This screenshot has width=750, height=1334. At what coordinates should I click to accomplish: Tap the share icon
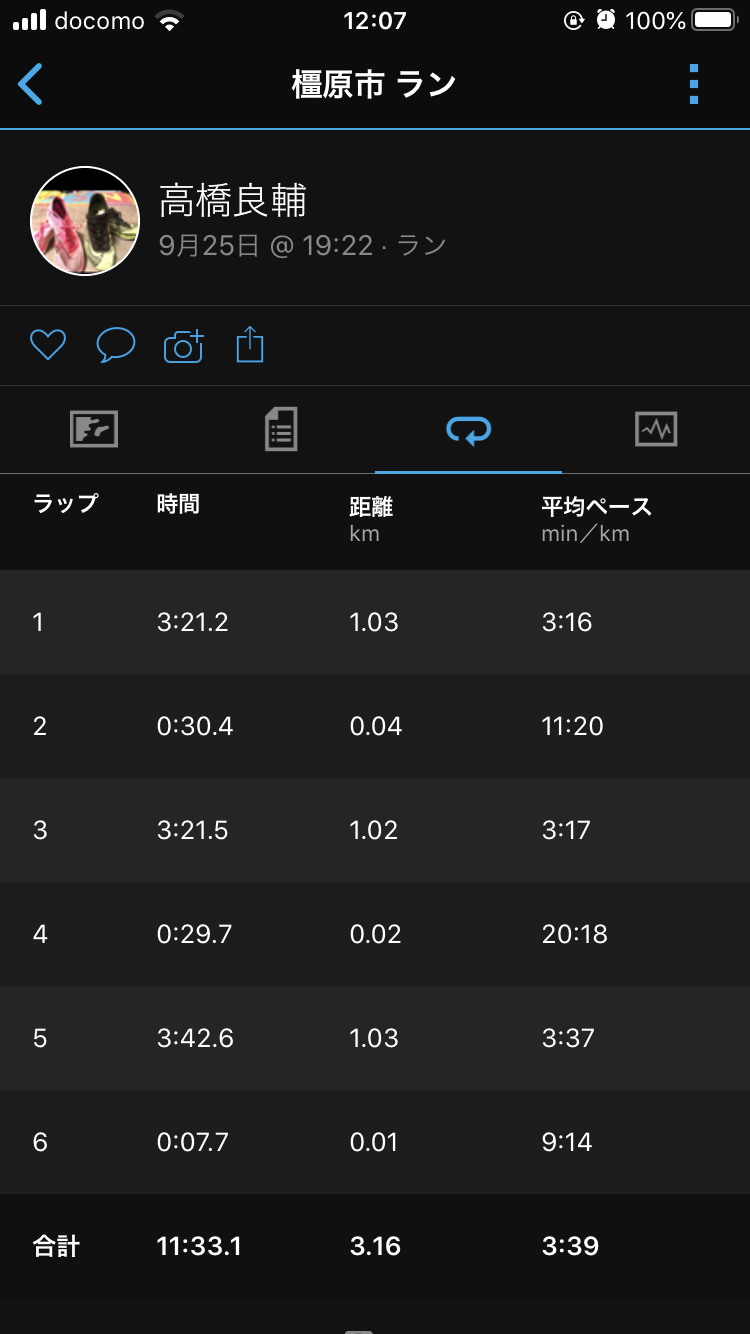tap(250, 346)
